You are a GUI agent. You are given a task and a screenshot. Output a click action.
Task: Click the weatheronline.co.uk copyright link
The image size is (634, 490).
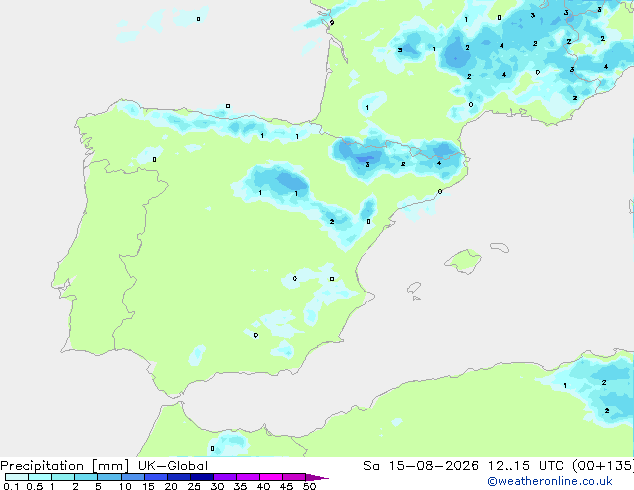[x=550, y=481]
